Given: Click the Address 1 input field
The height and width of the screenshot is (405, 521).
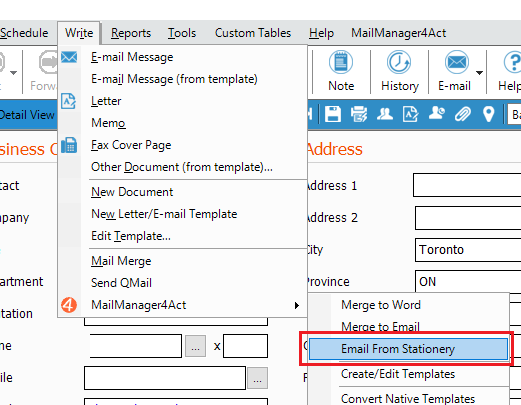Looking at the screenshot, I should pos(467,185).
